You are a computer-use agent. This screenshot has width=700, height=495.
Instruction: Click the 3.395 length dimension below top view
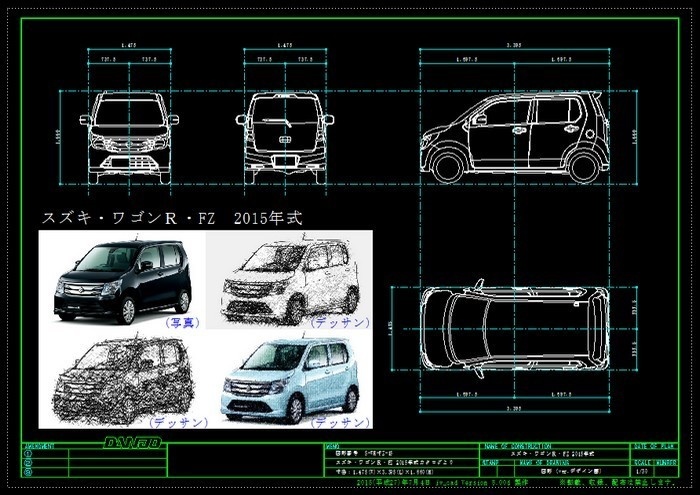point(514,408)
